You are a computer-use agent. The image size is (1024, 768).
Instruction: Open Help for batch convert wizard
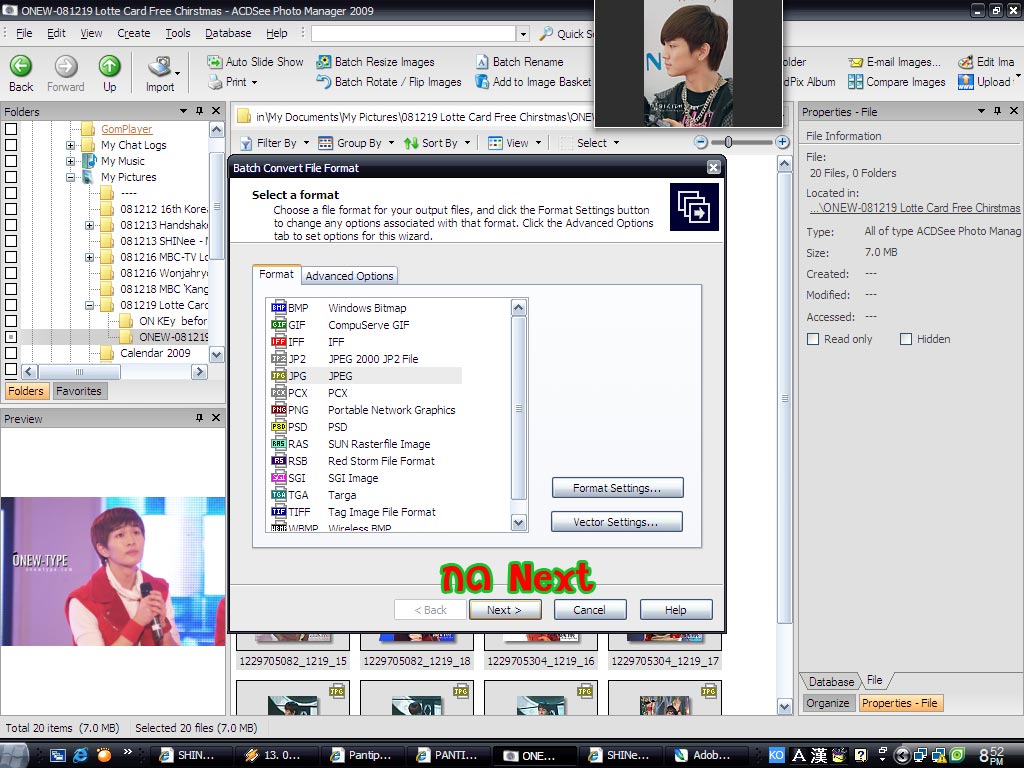675,609
